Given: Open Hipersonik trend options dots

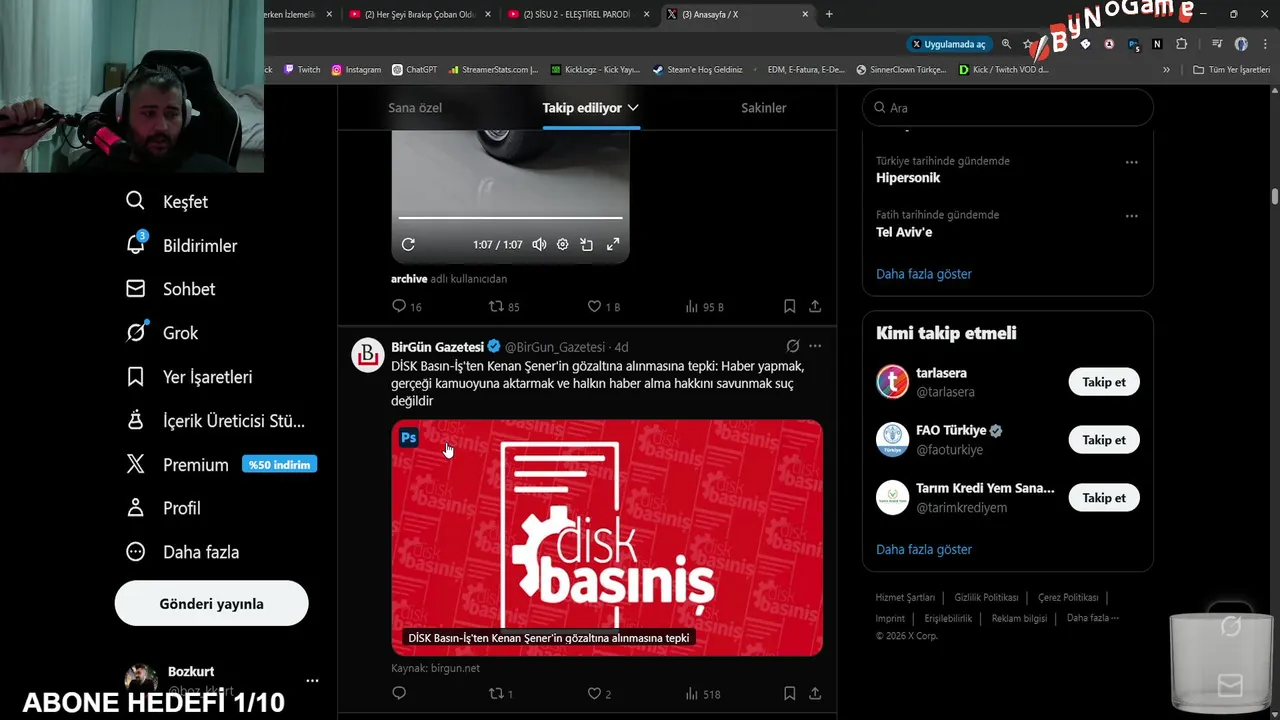Looking at the screenshot, I should point(1131,162).
